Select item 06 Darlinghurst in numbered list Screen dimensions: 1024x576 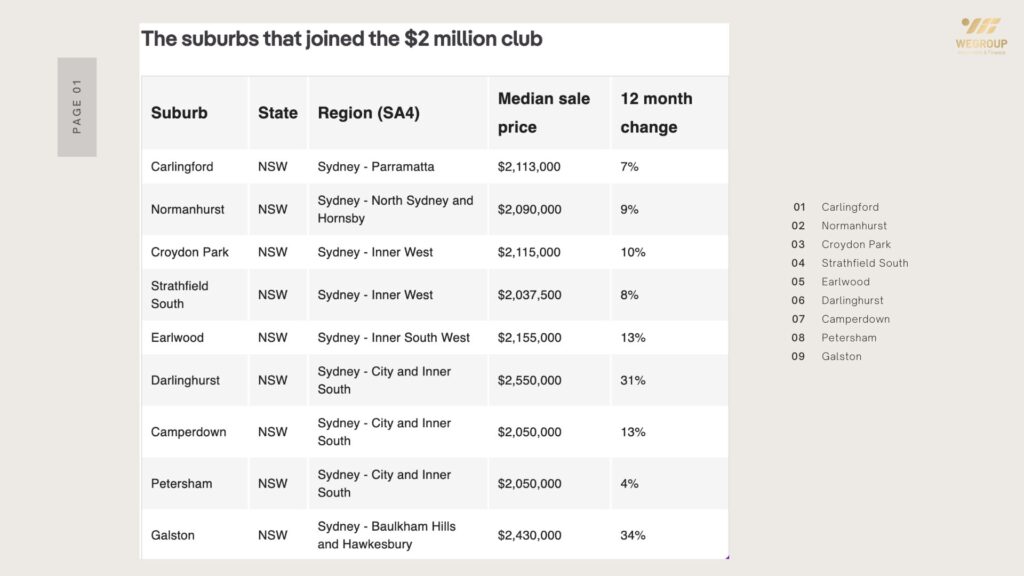[852, 300]
